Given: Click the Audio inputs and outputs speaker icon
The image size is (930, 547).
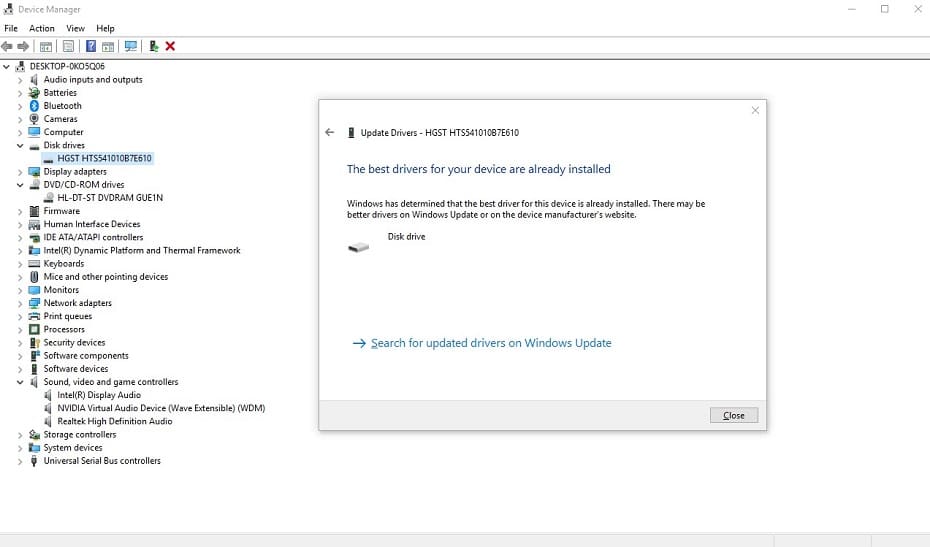Looking at the screenshot, I should click(34, 79).
